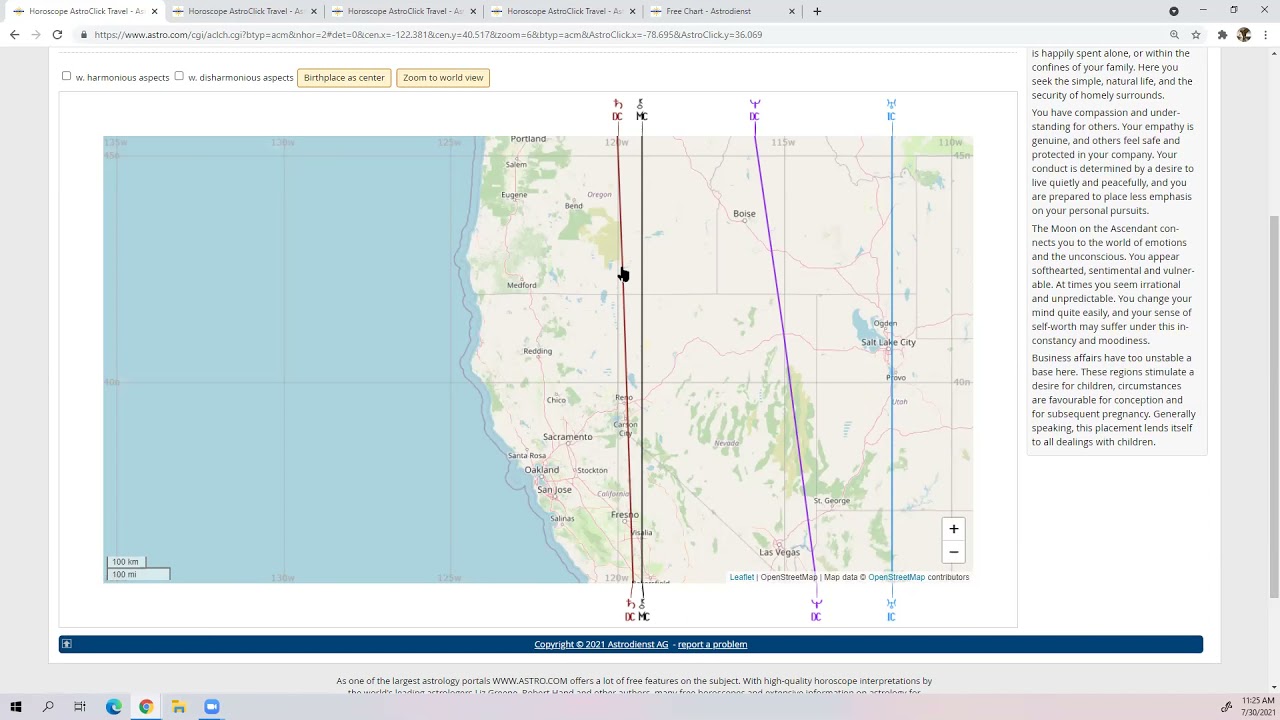Go back to the previous page
The height and width of the screenshot is (720, 1280).
click(14, 34)
